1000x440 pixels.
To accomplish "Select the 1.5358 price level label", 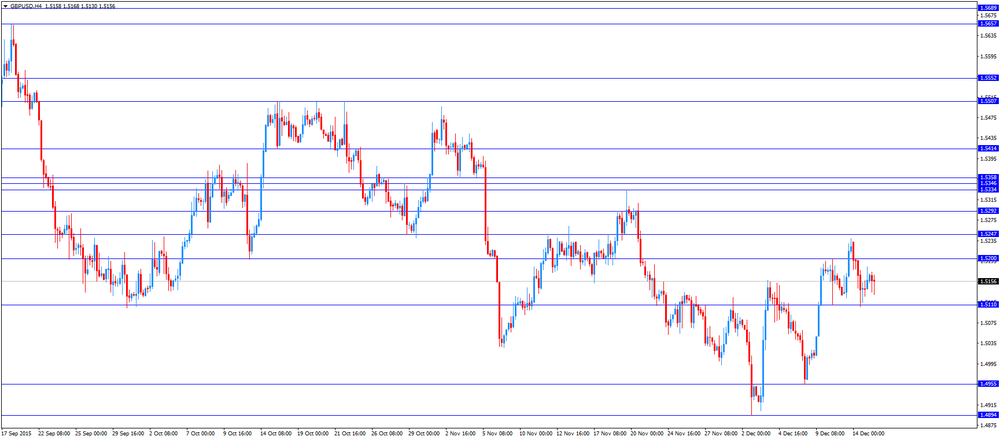I will point(988,177).
